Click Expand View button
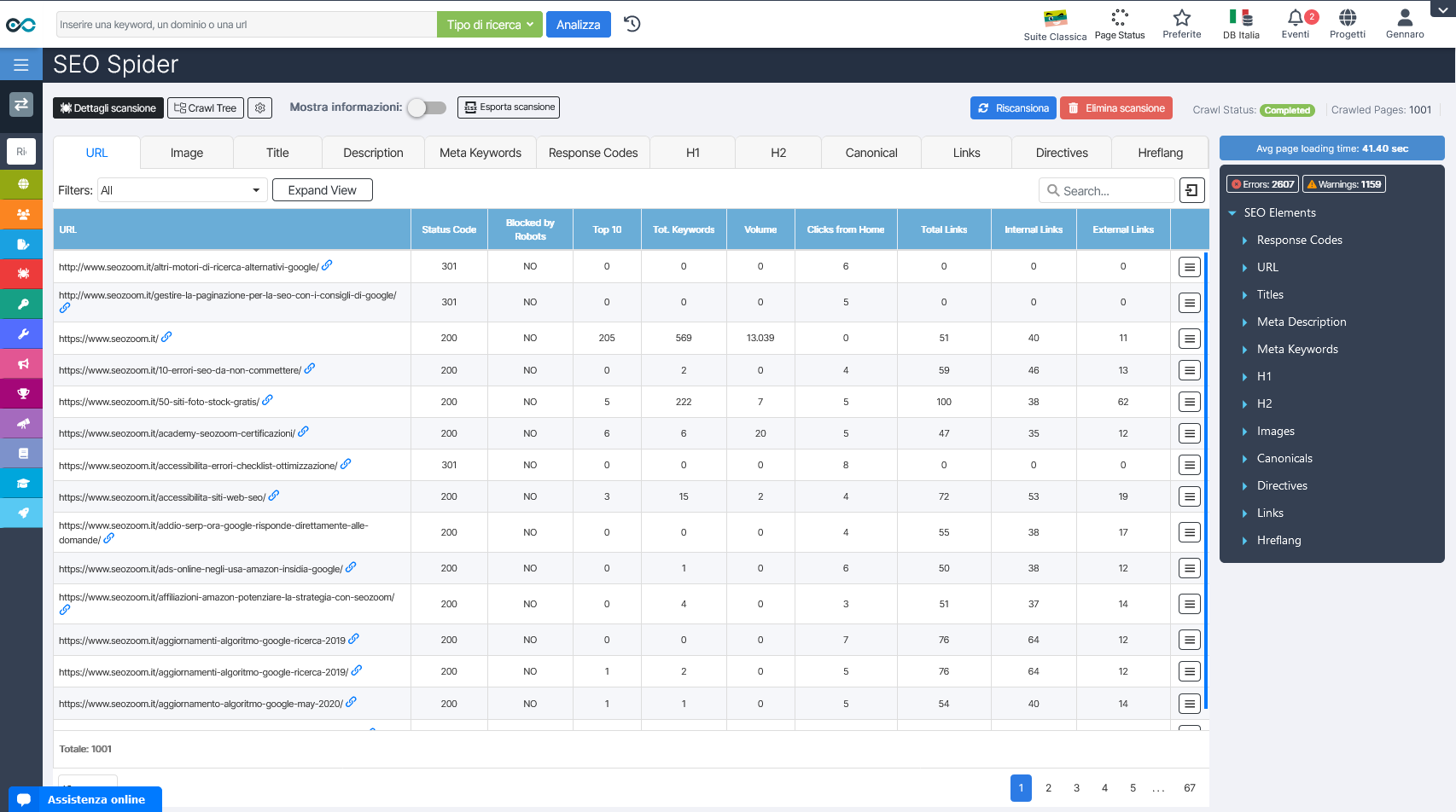This screenshot has height=812, width=1456. tap(323, 190)
